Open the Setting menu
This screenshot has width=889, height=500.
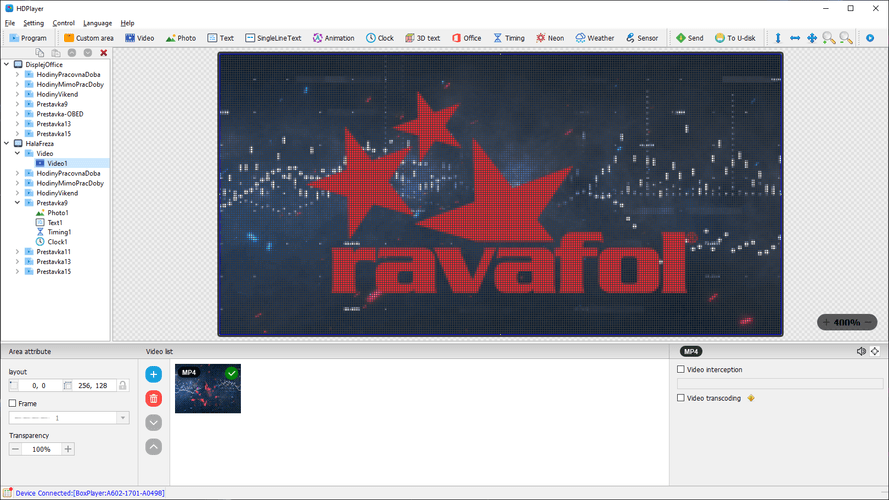coord(33,23)
